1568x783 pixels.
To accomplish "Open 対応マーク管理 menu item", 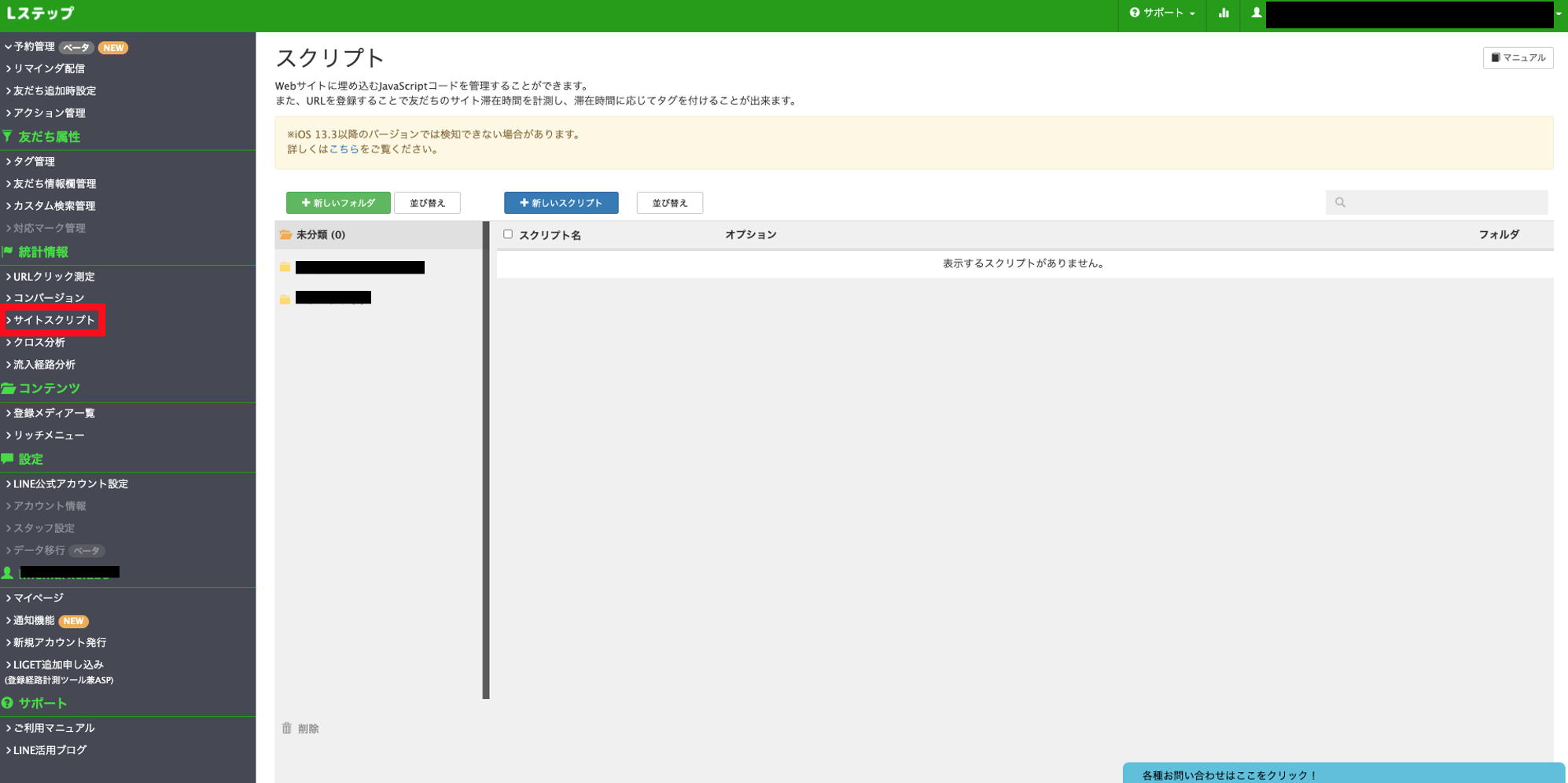I will [x=45, y=228].
